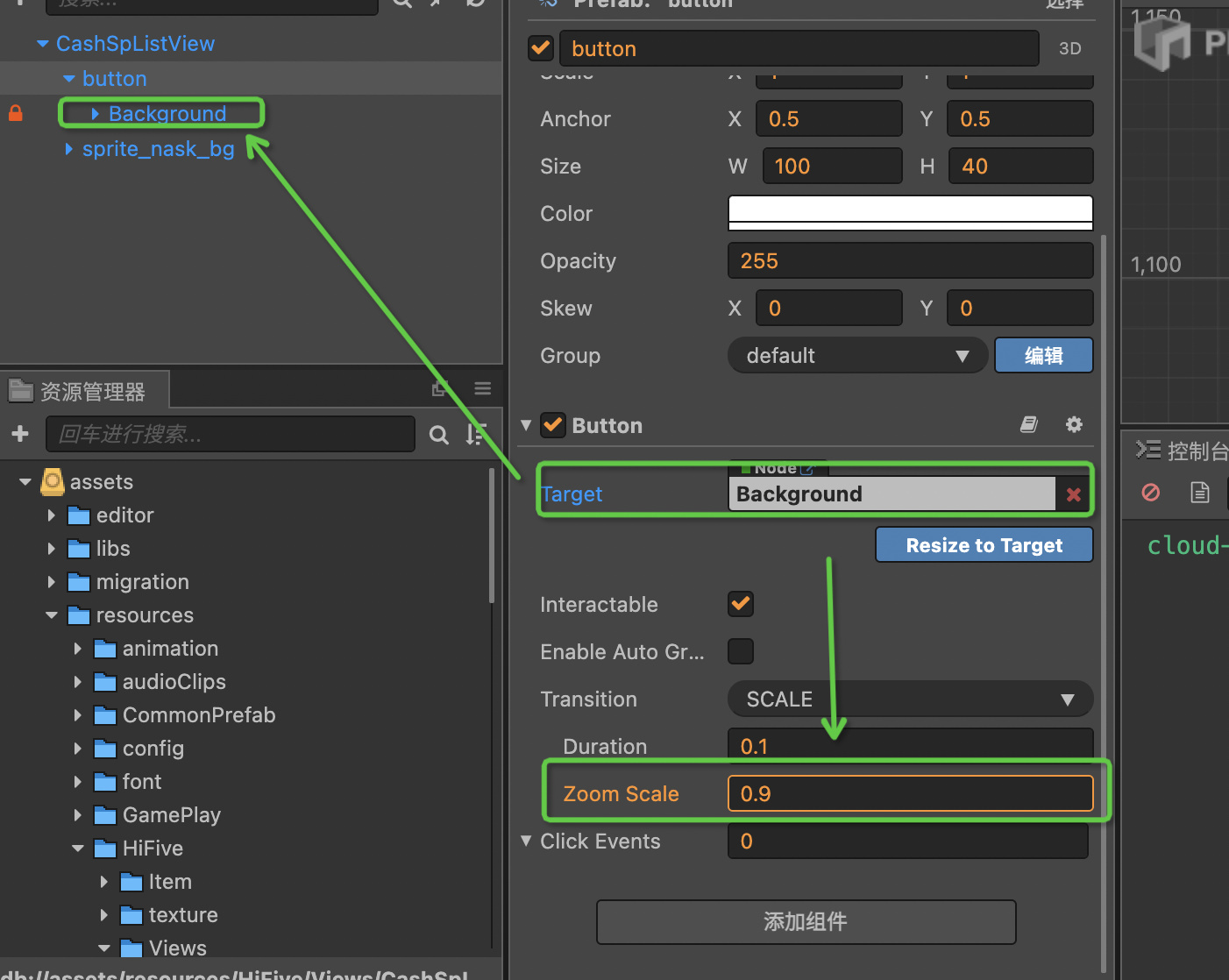Click the Skew Y value field
1229x980 pixels.
1020,309
